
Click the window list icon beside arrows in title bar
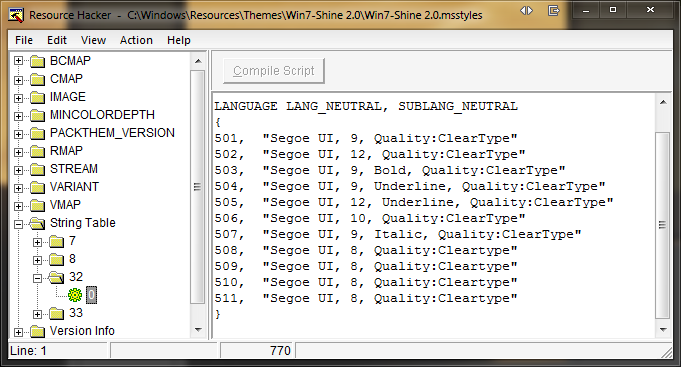tap(553, 10)
